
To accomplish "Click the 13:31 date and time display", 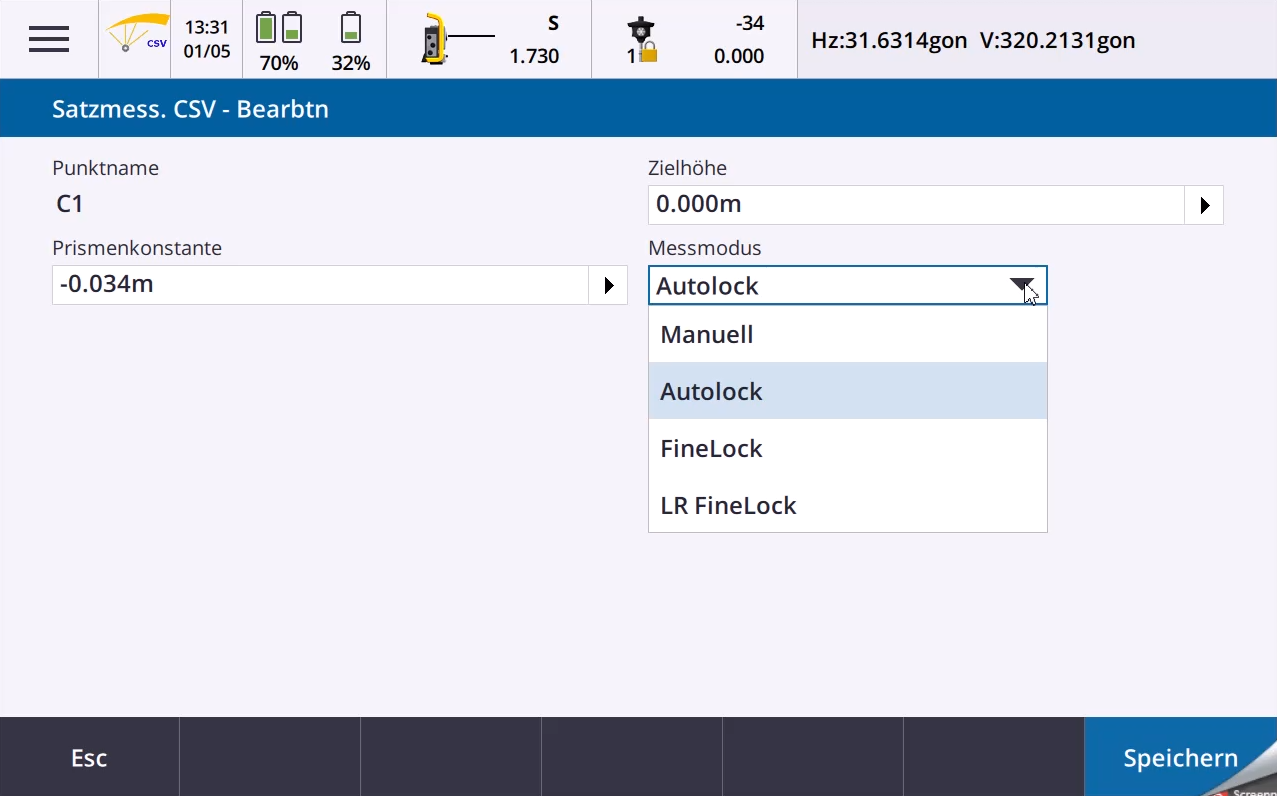I will [x=206, y=39].
